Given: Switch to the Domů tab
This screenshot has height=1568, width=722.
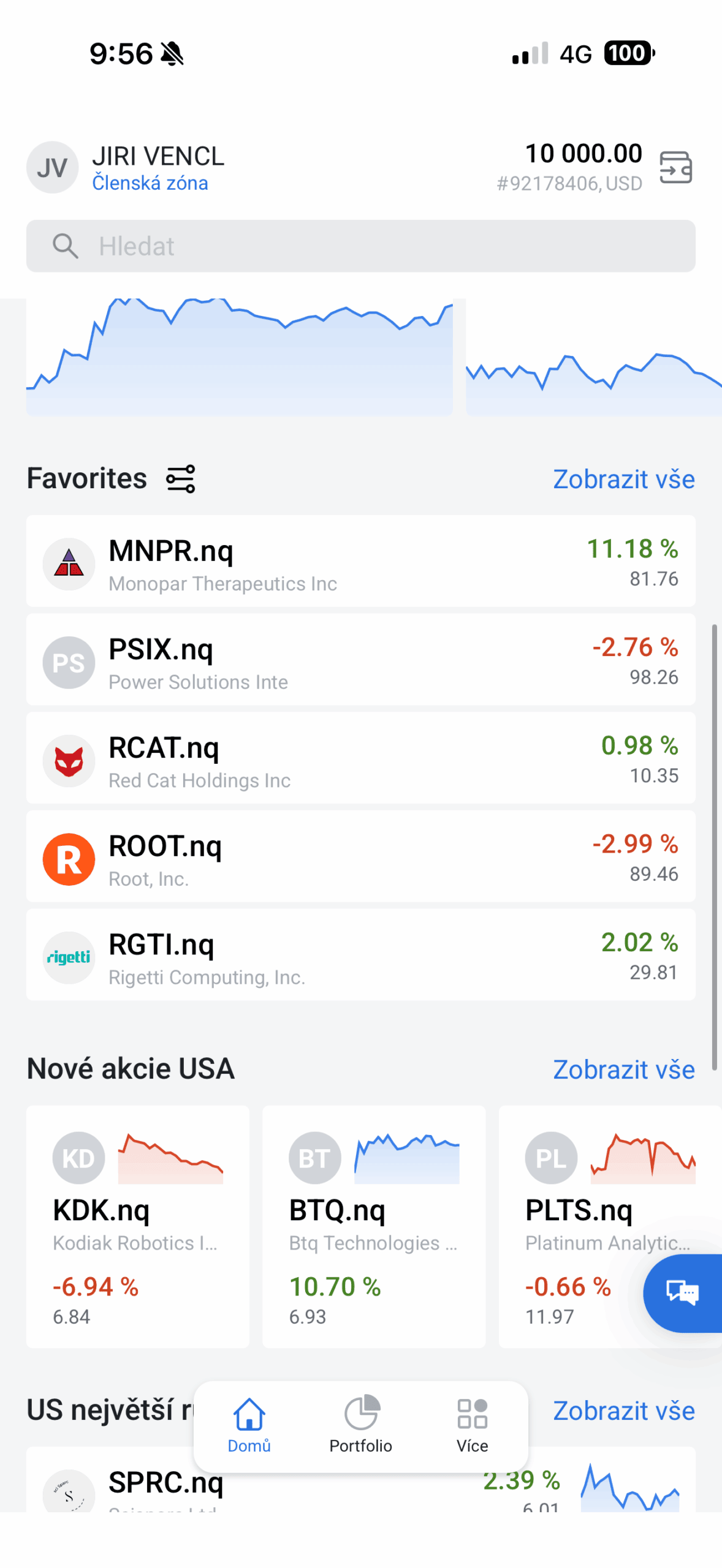Looking at the screenshot, I should pyautogui.click(x=249, y=1425).
